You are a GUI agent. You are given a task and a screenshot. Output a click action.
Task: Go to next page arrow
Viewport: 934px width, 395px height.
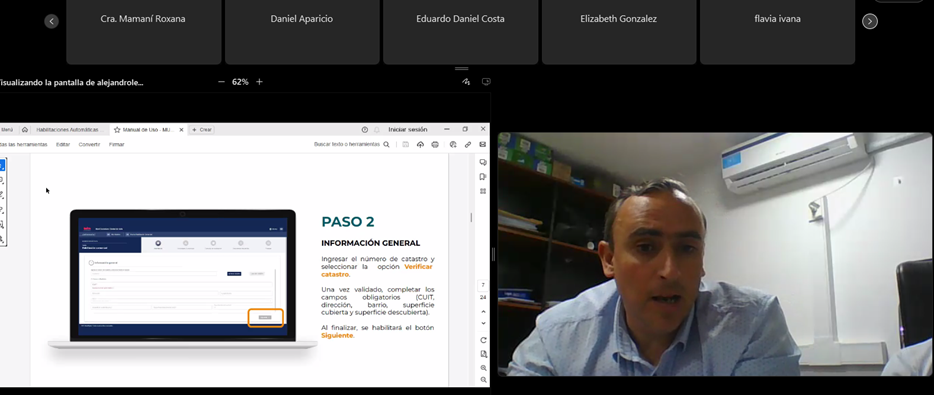[484, 324]
